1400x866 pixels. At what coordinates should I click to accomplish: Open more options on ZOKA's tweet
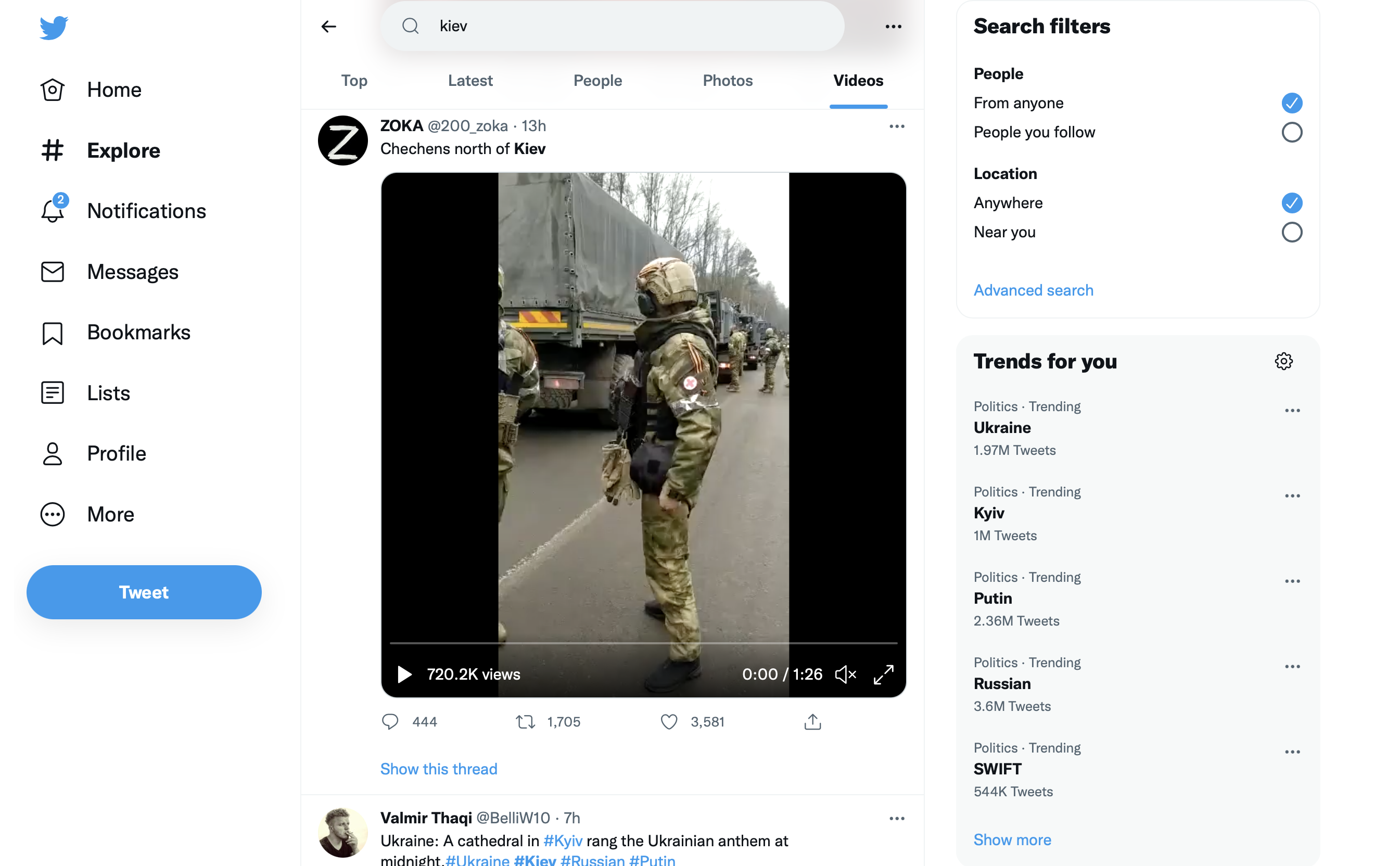click(x=897, y=126)
